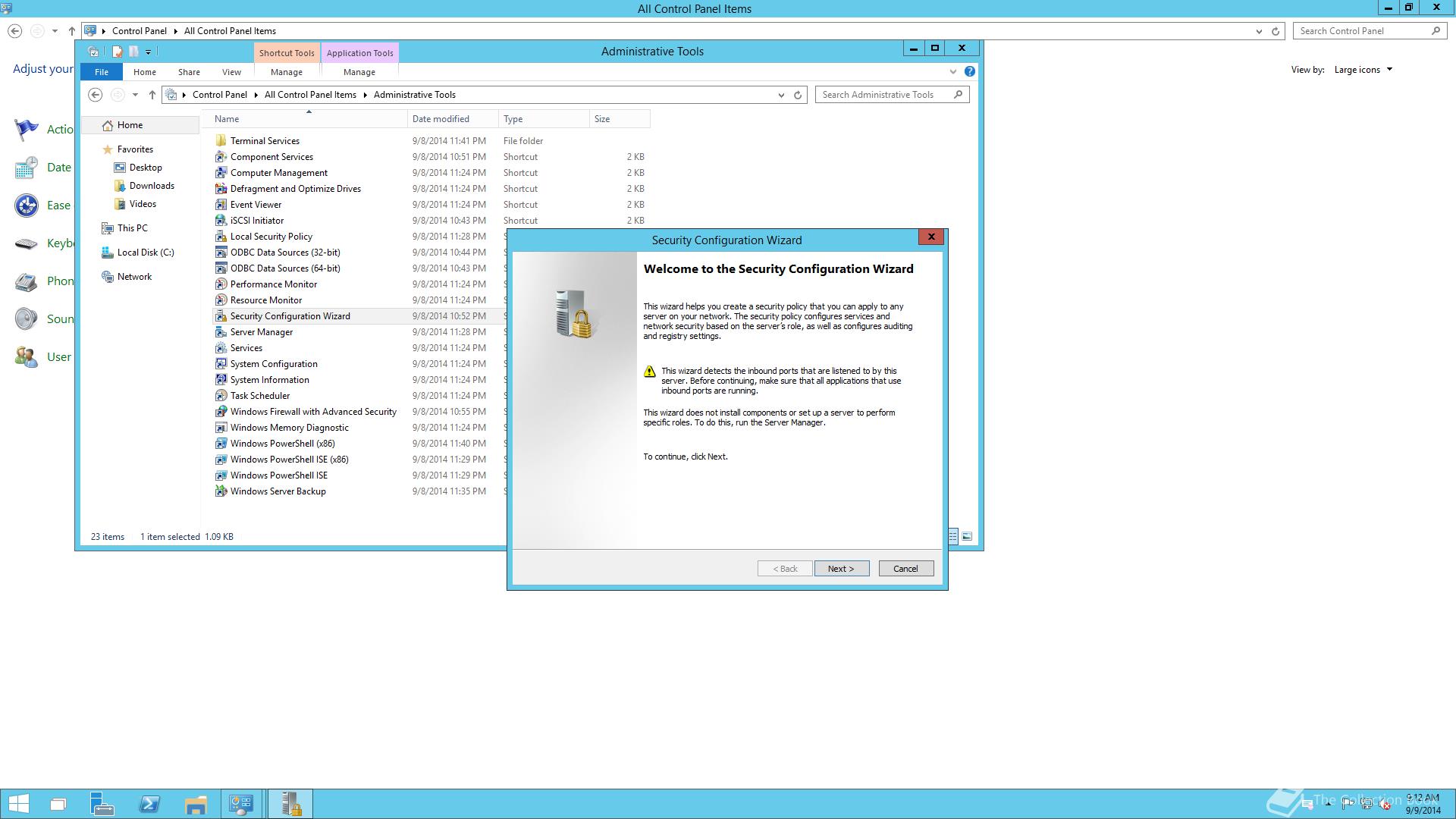Open Action Center flag in Control Panel
This screenshot has width=1456, height=819.
27,129
